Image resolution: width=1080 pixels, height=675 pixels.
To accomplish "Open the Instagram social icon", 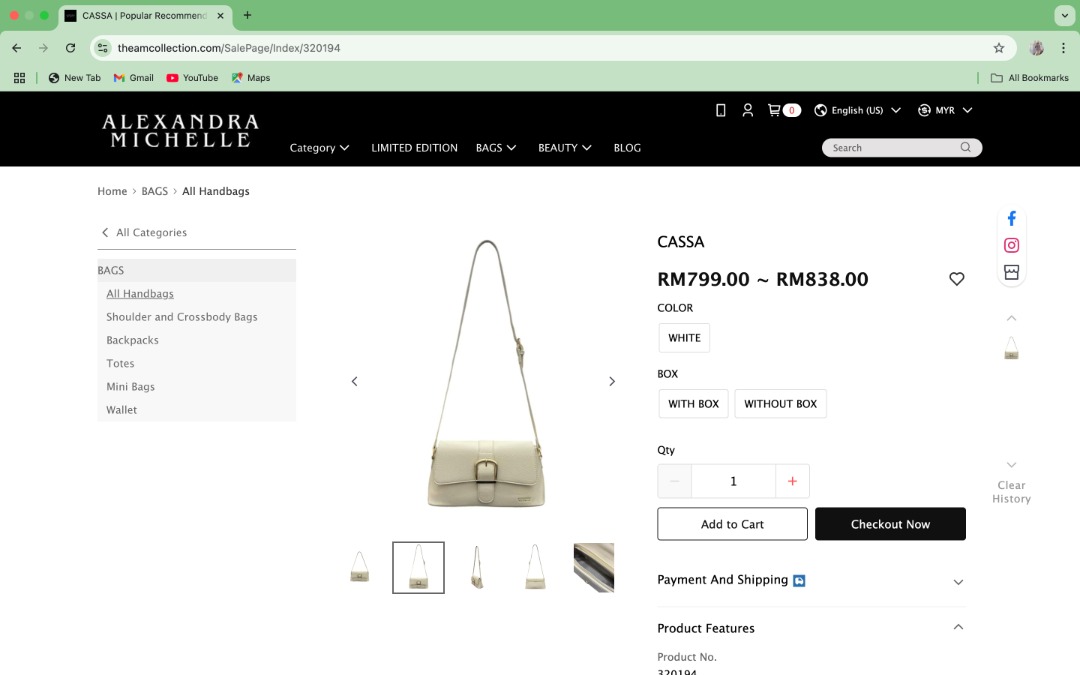I will point(1011,245).
